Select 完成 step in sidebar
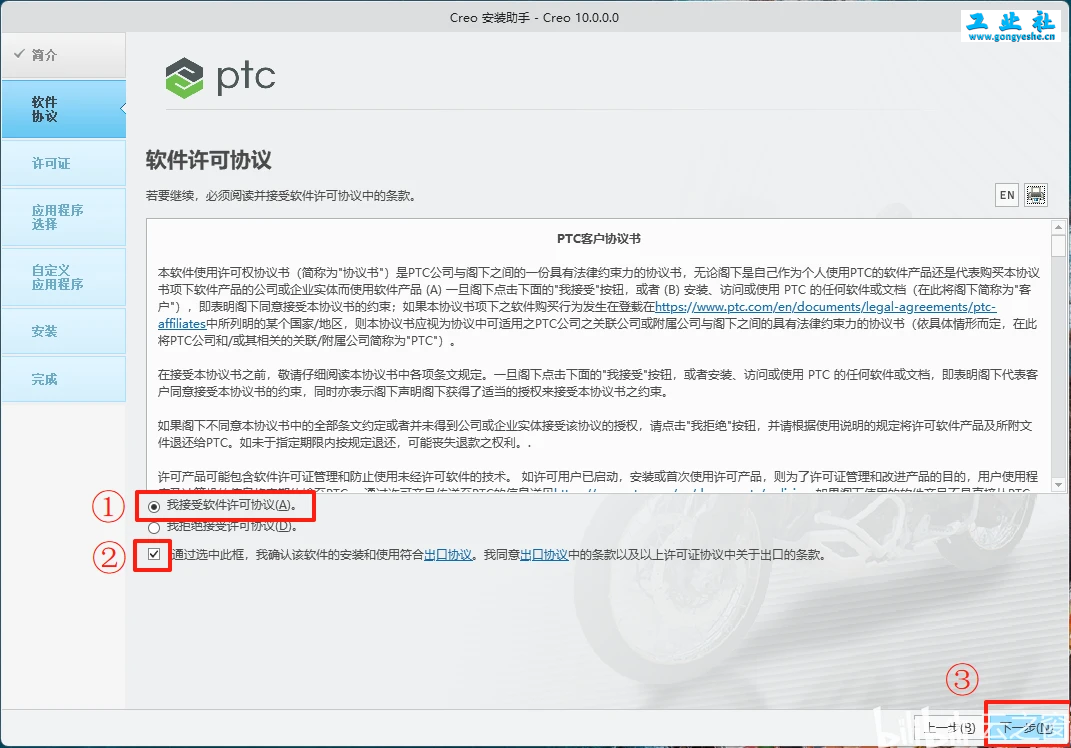The height and width of the screenshot is (748, 1071). pos(64,379)
